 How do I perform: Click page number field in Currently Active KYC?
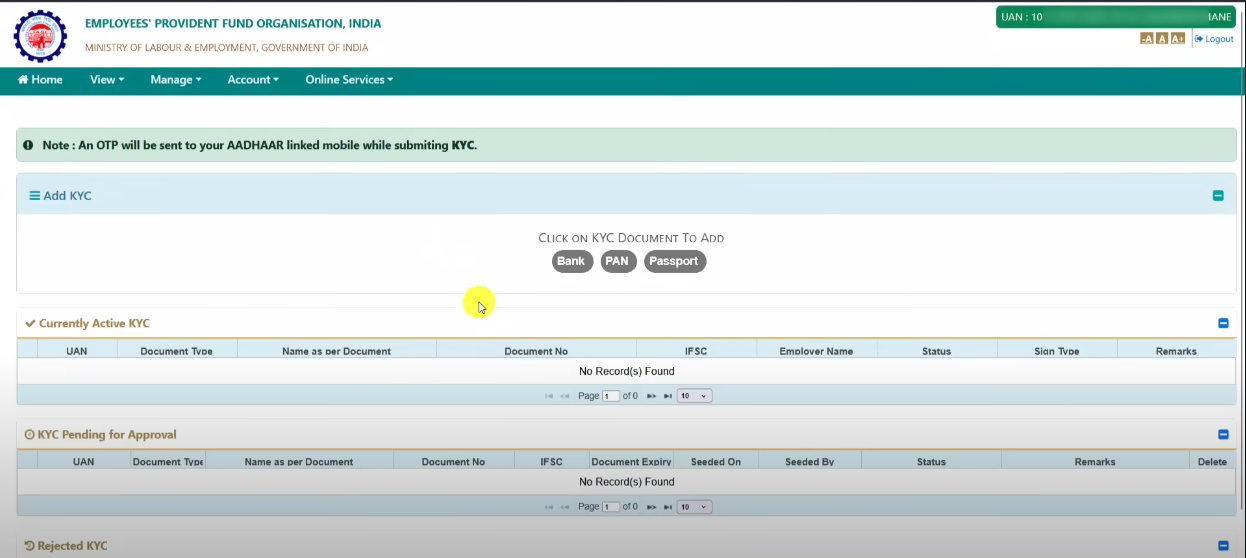(610, 396)
